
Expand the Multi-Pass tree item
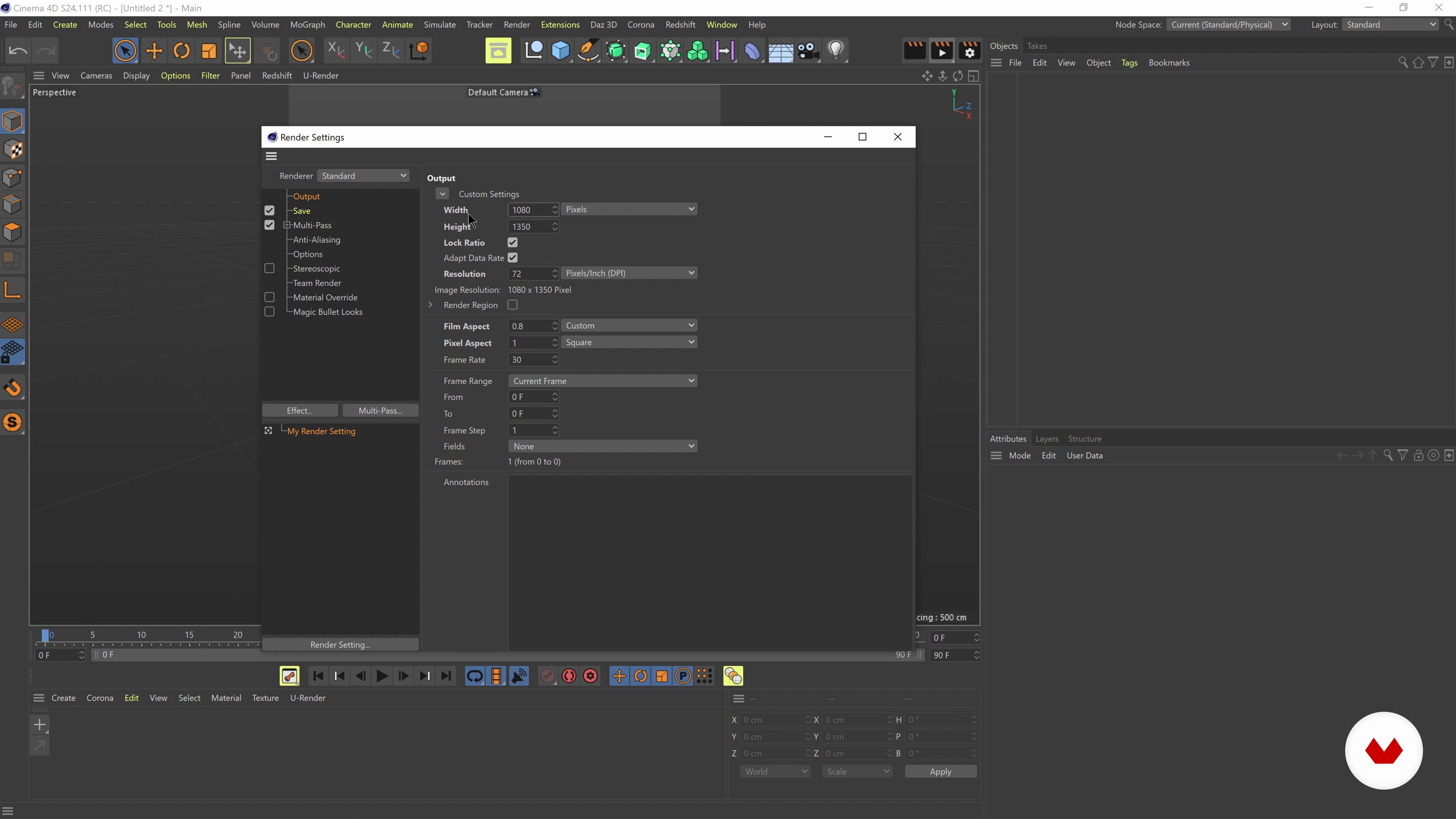[x=287, y=225]
